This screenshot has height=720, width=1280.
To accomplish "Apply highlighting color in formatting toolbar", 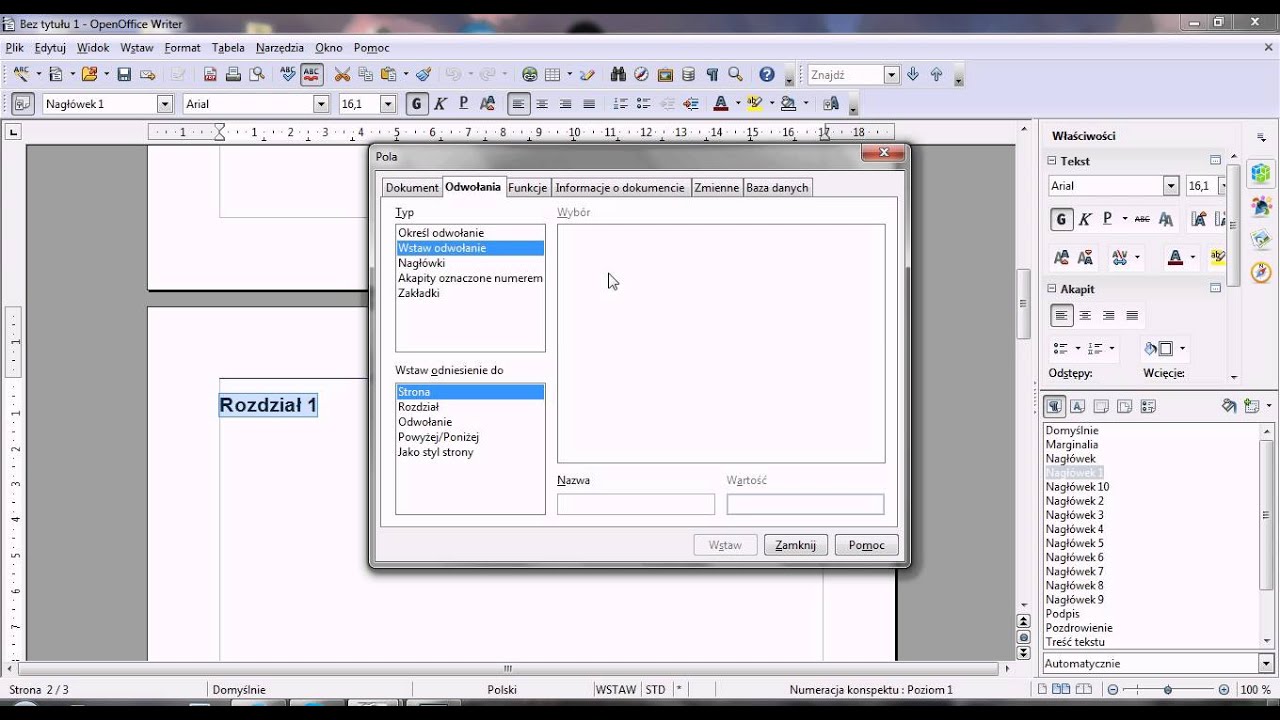I will point(755,104).
